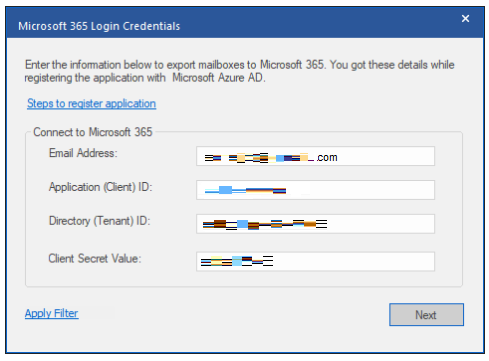
Task: Select the Directory (Tenant) ID field
Action: 315,224
